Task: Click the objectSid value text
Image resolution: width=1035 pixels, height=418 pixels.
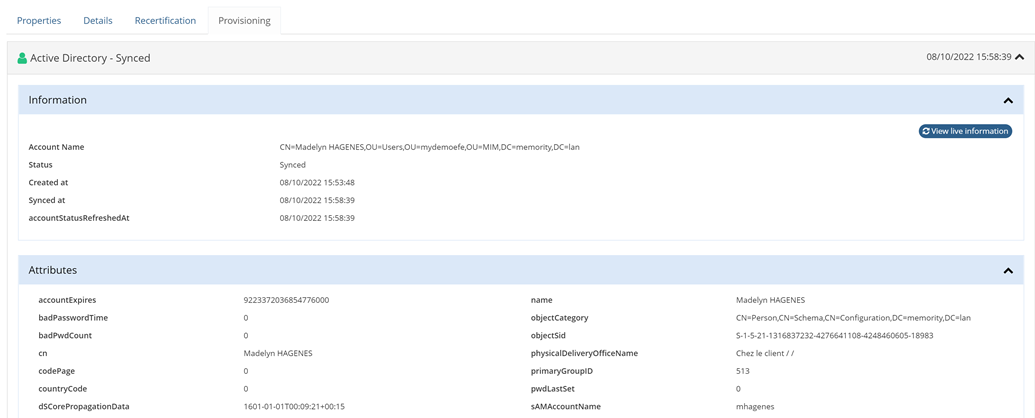Action: coord(834,335)
